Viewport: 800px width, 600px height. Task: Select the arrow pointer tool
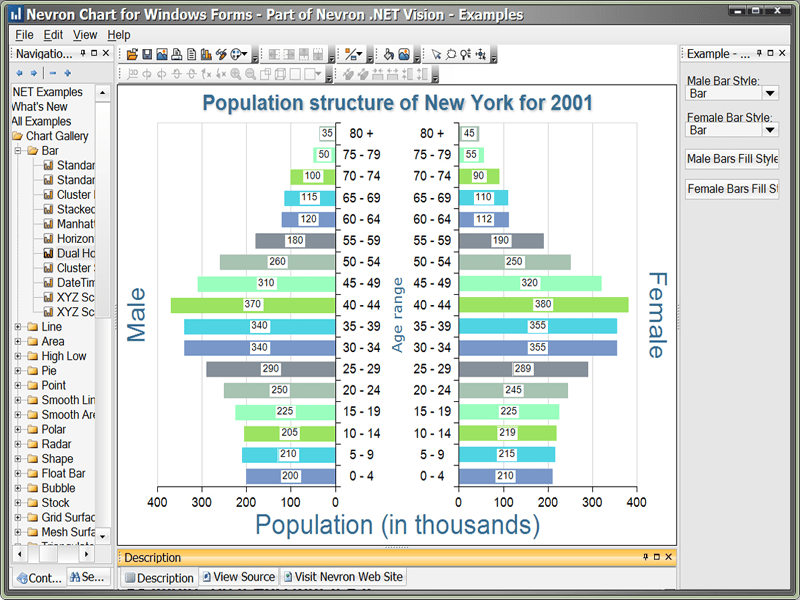click(x=436, y=54)
